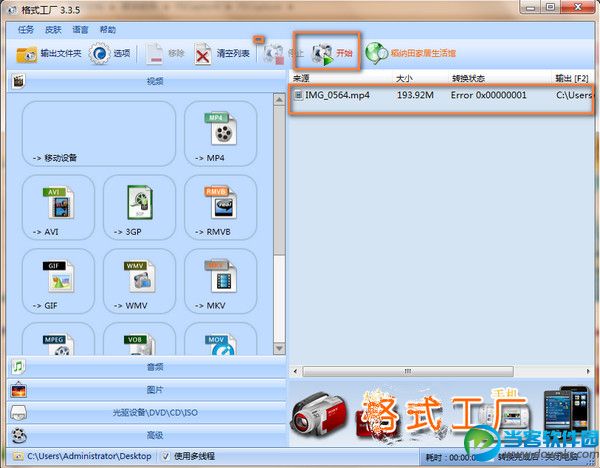Click the format list scroll up arrow

pos(279,99)
